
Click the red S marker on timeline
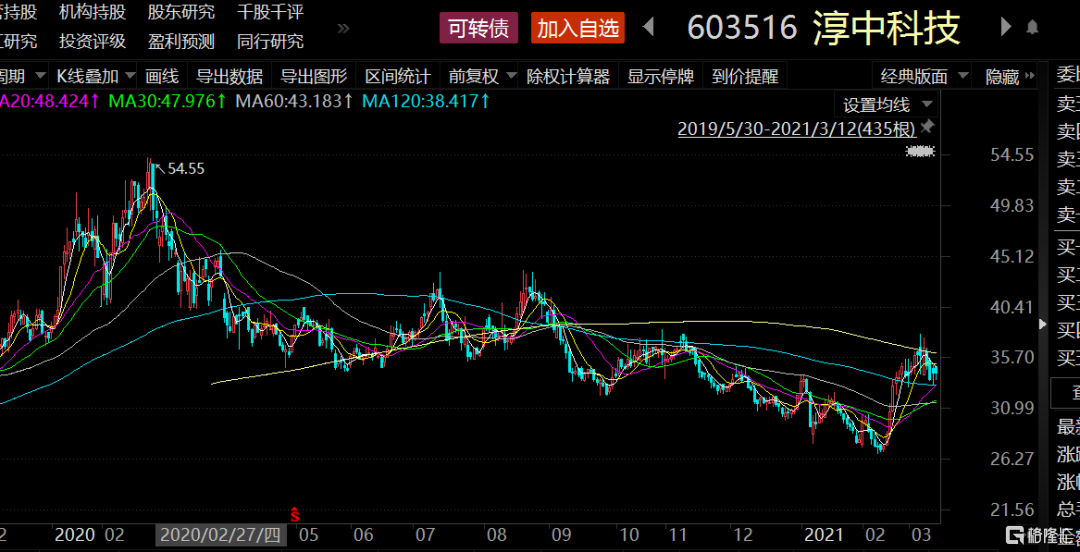295,513
